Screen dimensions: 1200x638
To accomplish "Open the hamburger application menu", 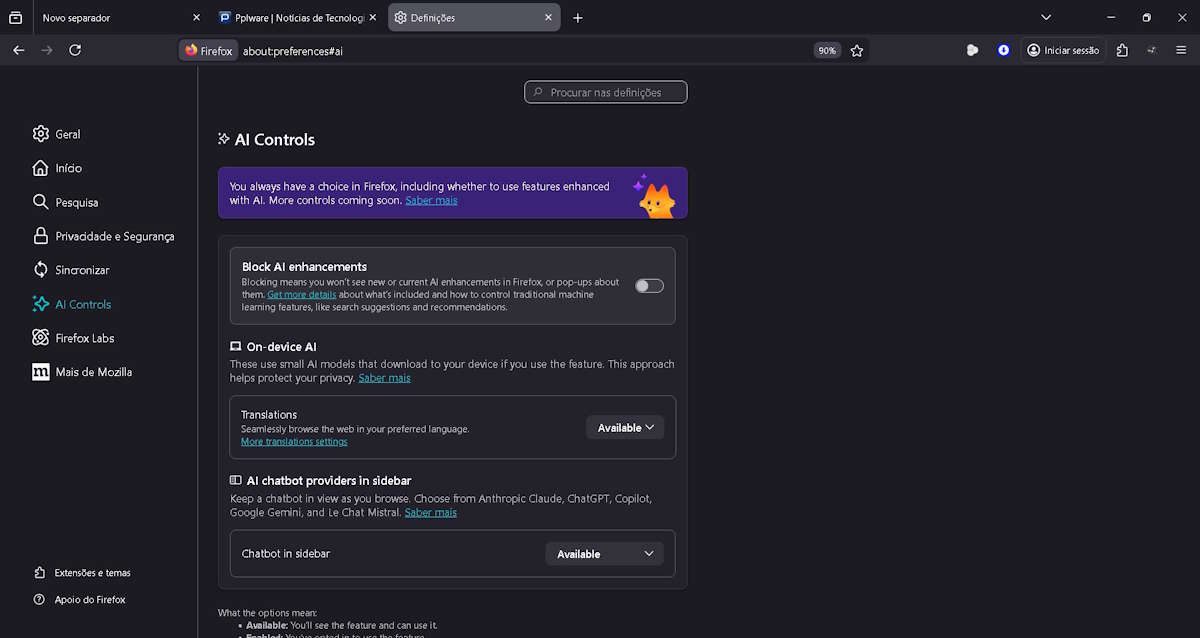I will click(1181, 50).
